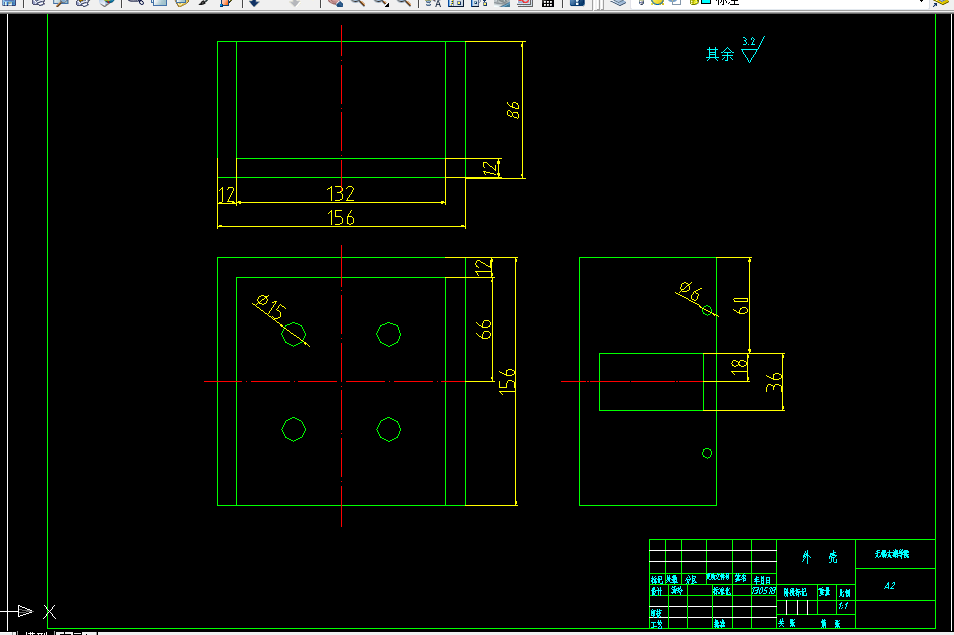Screen dimensions: 954x635
Task: Open the Zoom Window flyout tool
Action: click(x=381, y=2)
